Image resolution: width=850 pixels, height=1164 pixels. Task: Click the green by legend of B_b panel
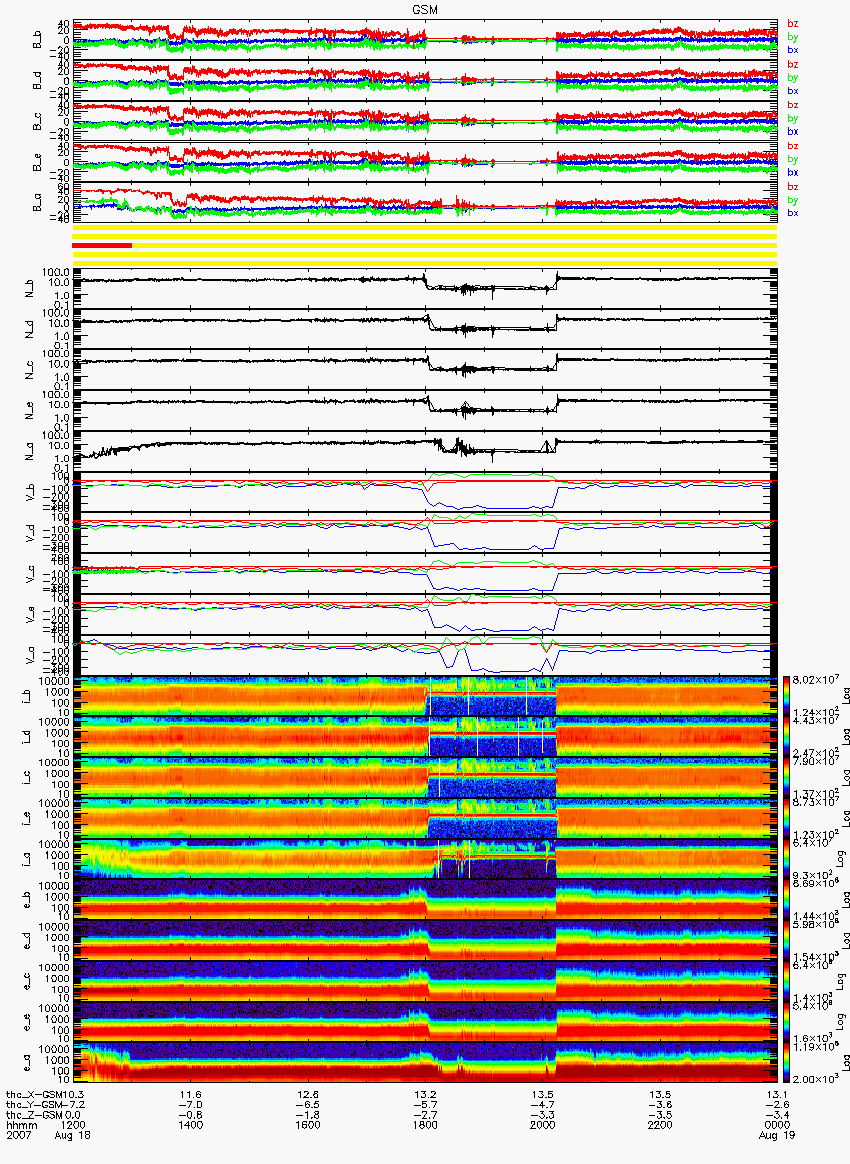click(x=793, y=36)
